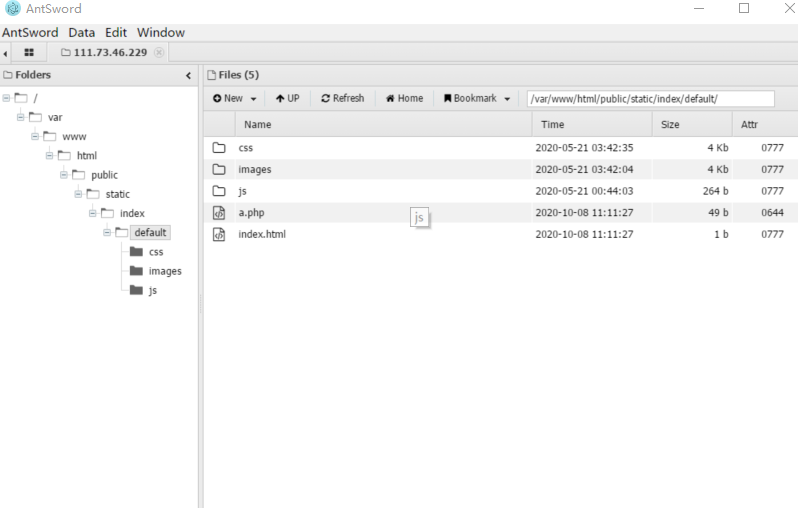Viewport: 798px width, 508px height.
Task: Click the dark css folder icon in tree
Action: pyautogui.click(x=136, y=251)
